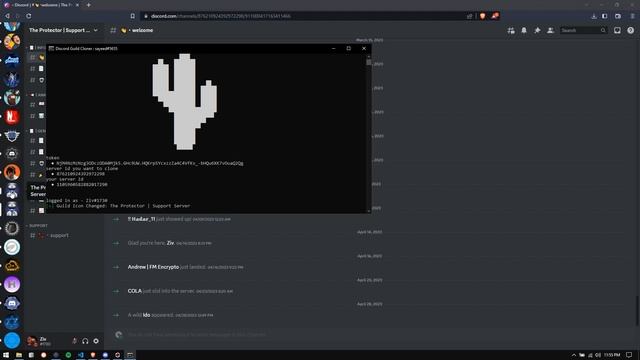640x360 pixels.
Task: Select the blue Discord-logo server icon
Action: coord(12,303)
